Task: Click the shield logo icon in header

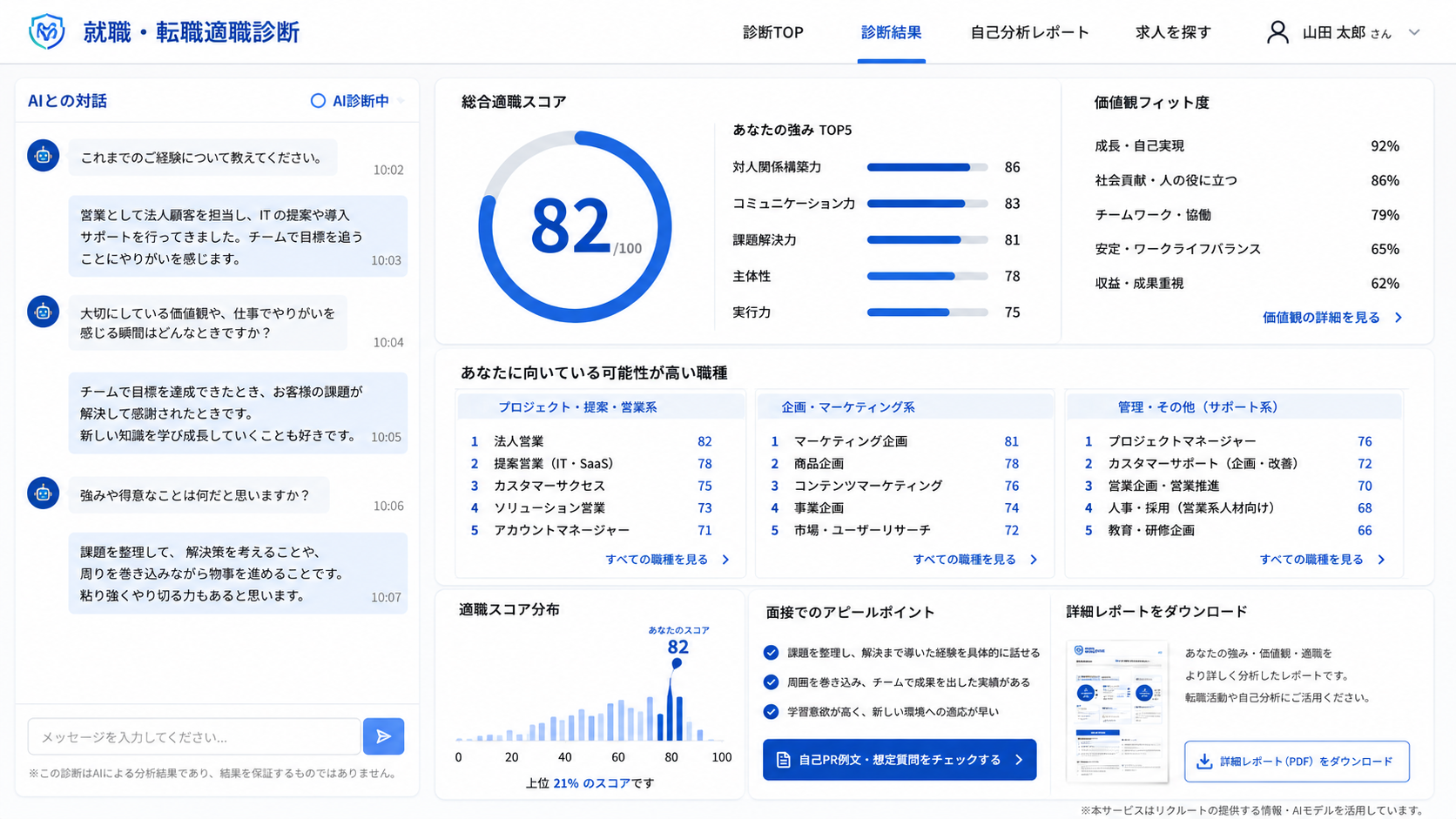Action: pos(46,32)
